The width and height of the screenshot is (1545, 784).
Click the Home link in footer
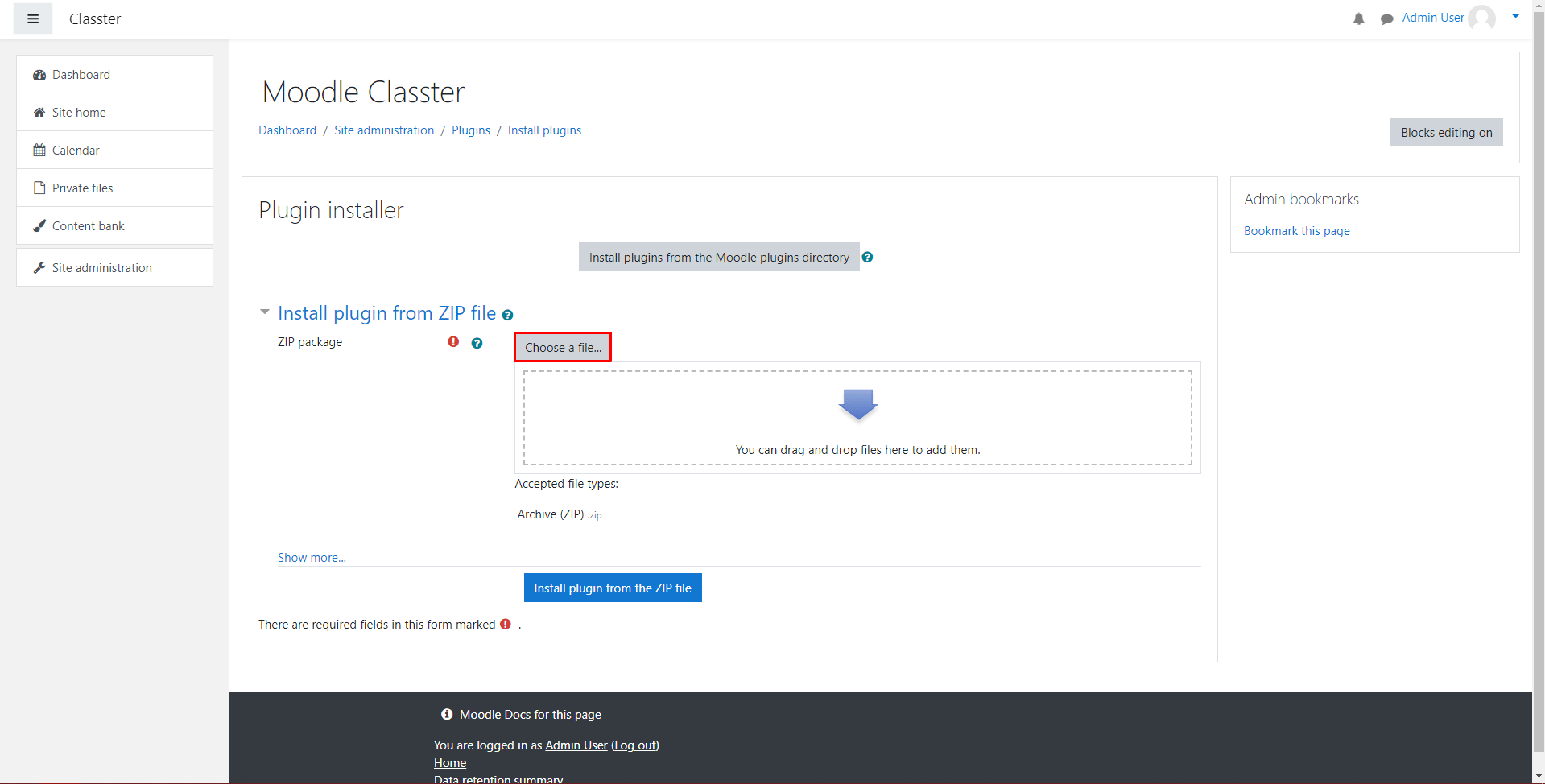pyautogui.click(x=450, y=763)
